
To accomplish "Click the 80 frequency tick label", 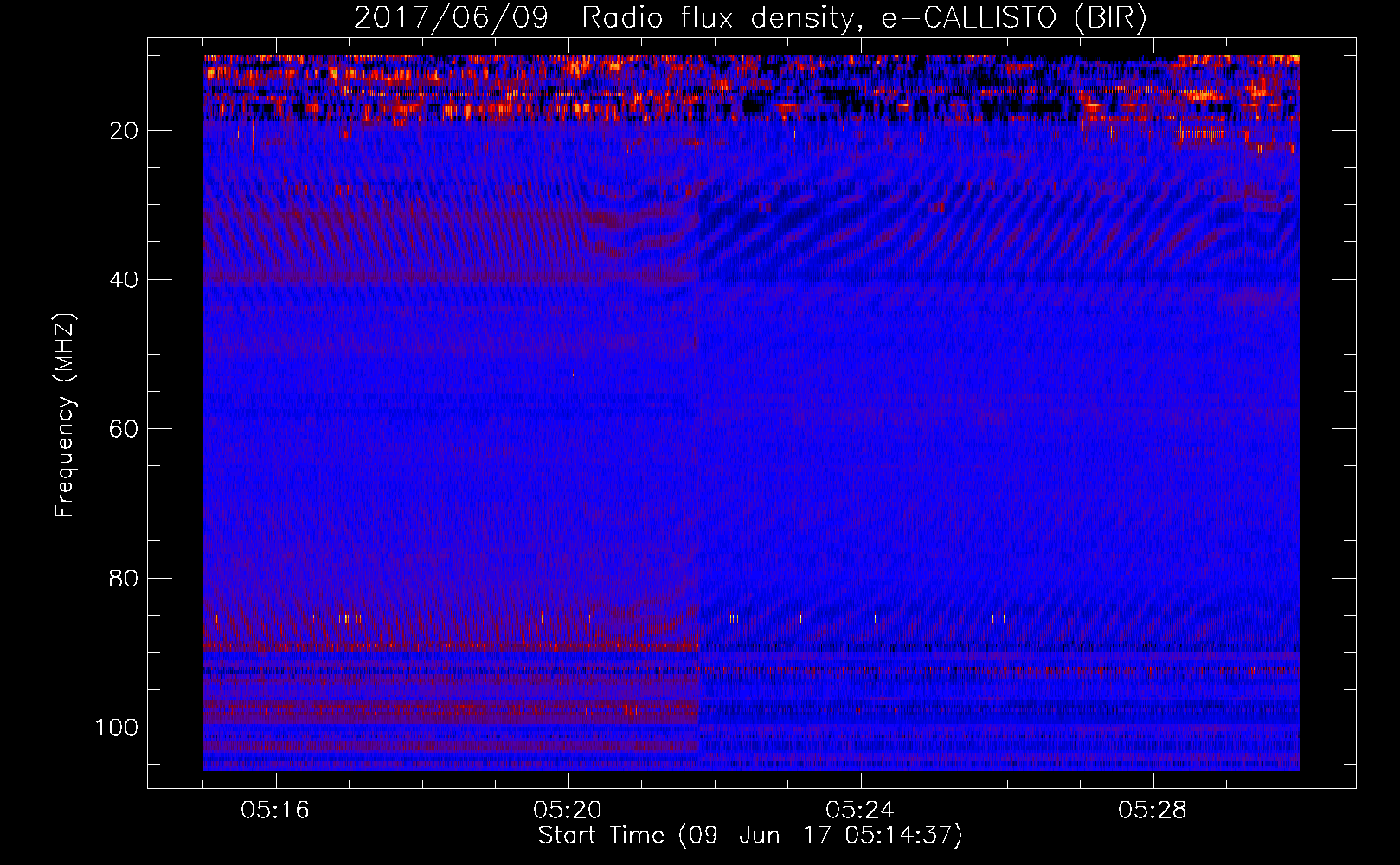I will pyautogui.click(x=125, y=579).
